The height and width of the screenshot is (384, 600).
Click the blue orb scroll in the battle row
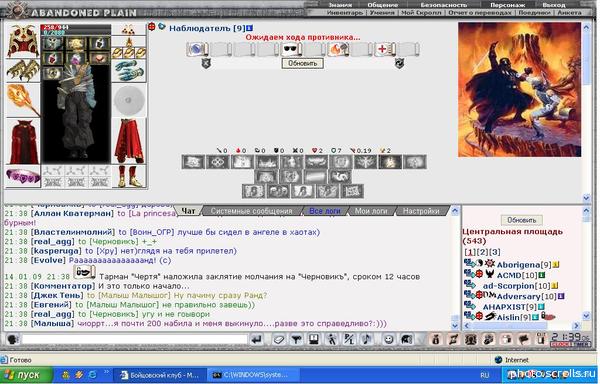pos(197,49)
